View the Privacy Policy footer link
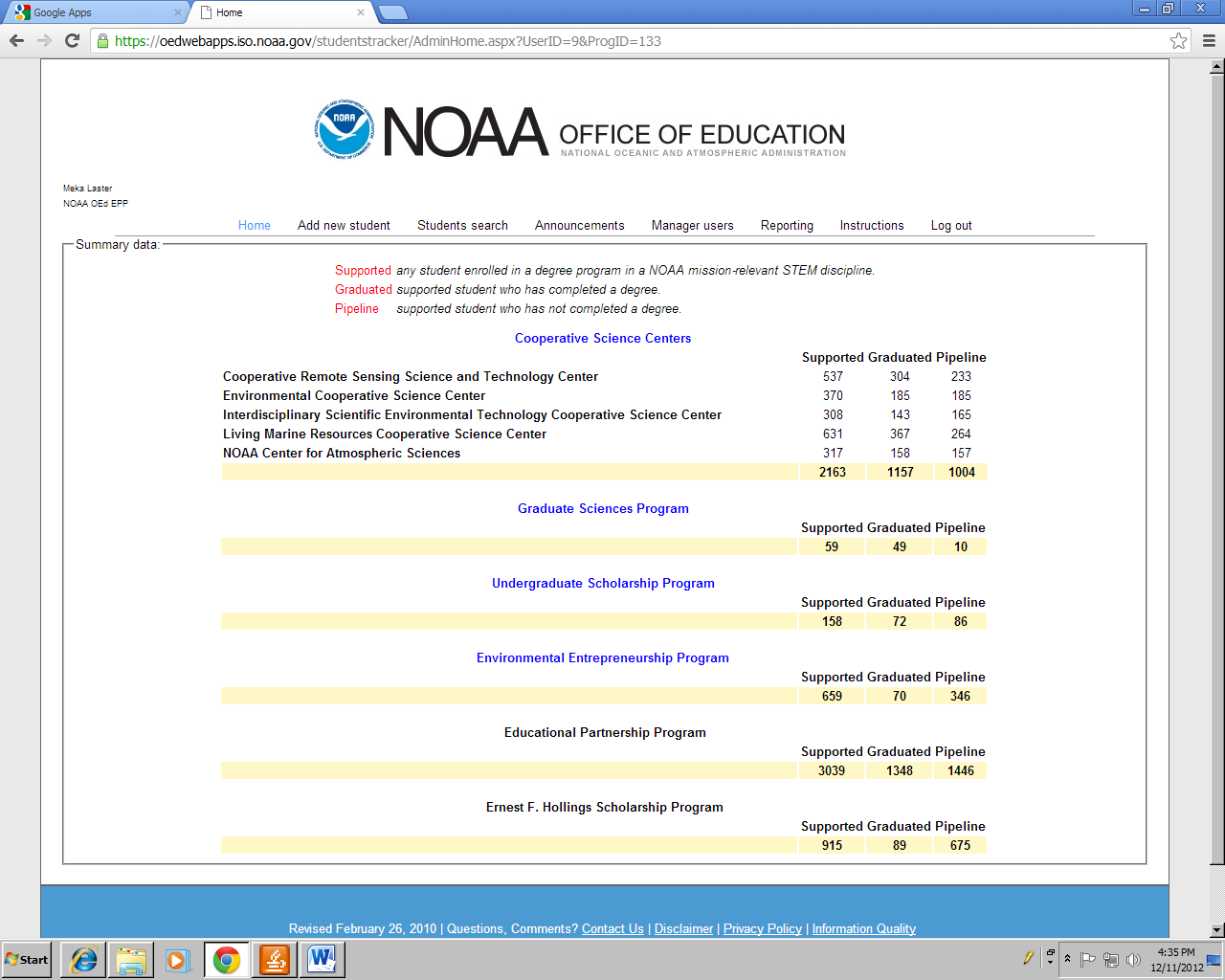The height and width of the screenshot is (980, 1225). pos(763,929)
